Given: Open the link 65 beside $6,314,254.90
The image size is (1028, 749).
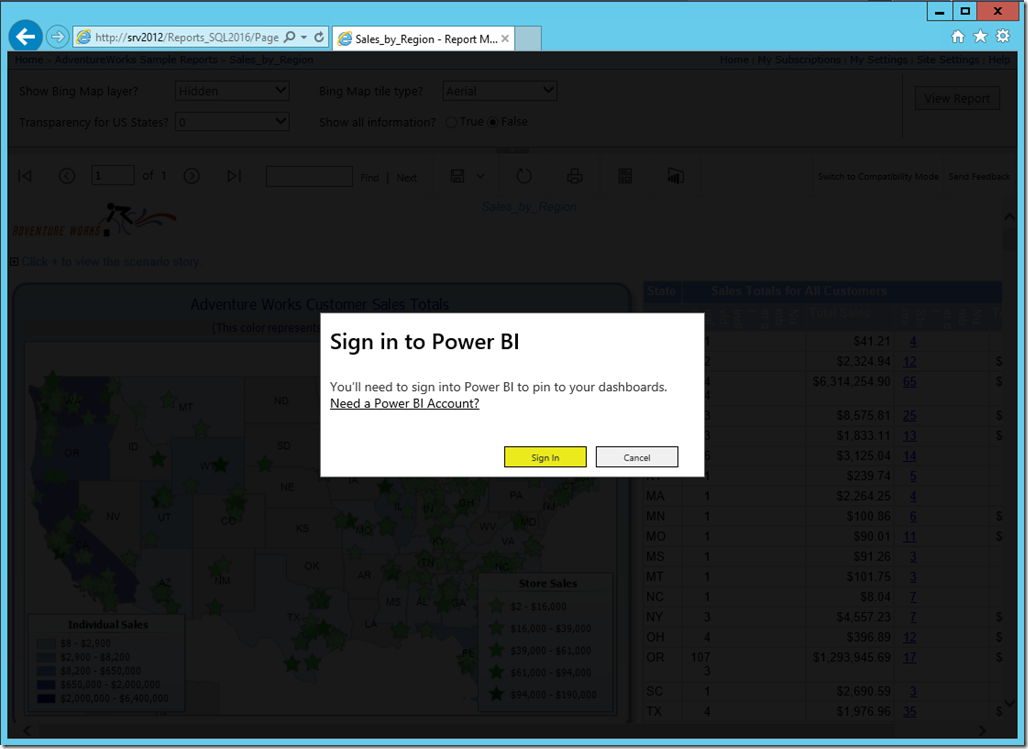Looking at the screenshot, I should (909, 382).
